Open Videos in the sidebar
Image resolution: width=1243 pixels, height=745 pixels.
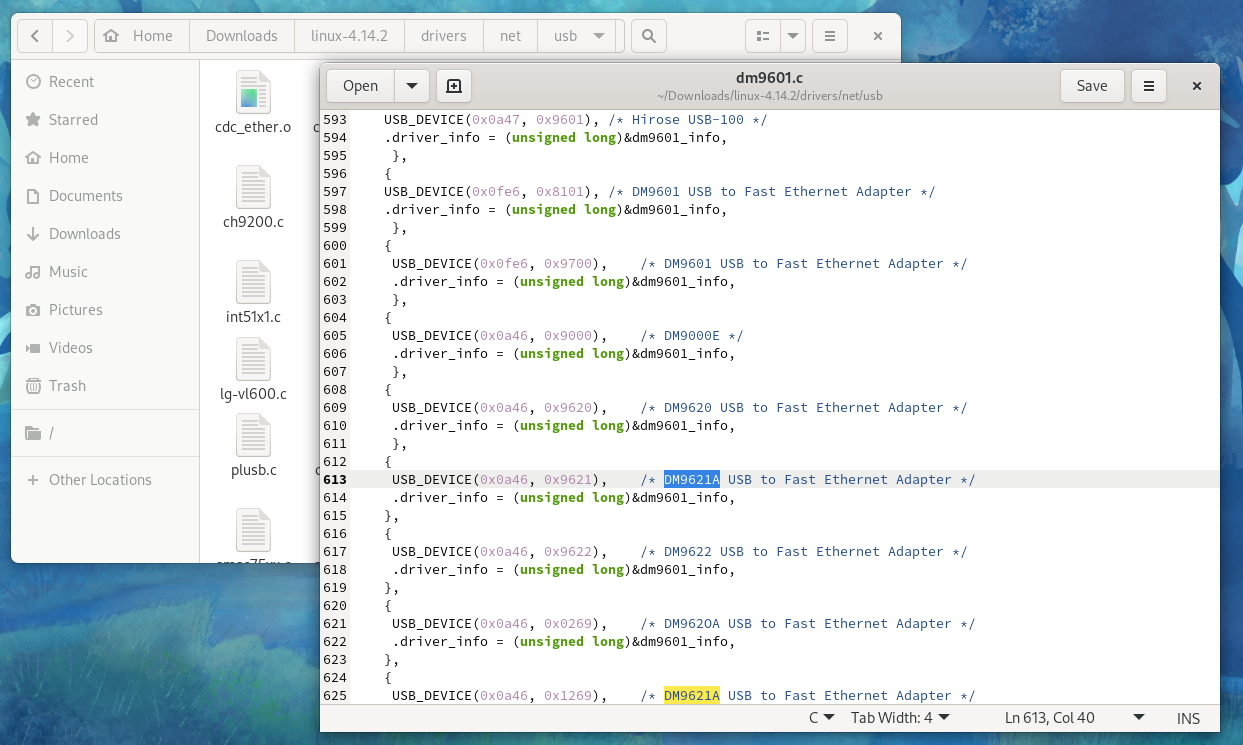point(105,348)
